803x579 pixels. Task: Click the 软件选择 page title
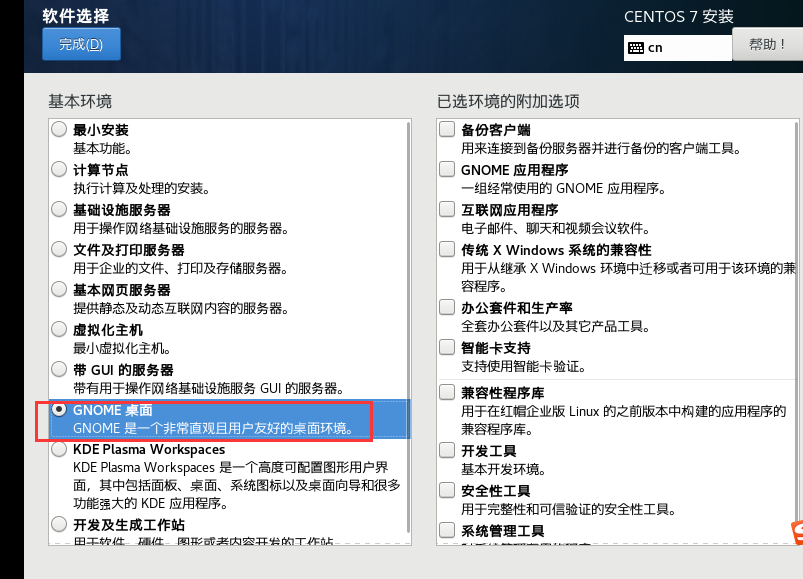click(x=76, y=16)
